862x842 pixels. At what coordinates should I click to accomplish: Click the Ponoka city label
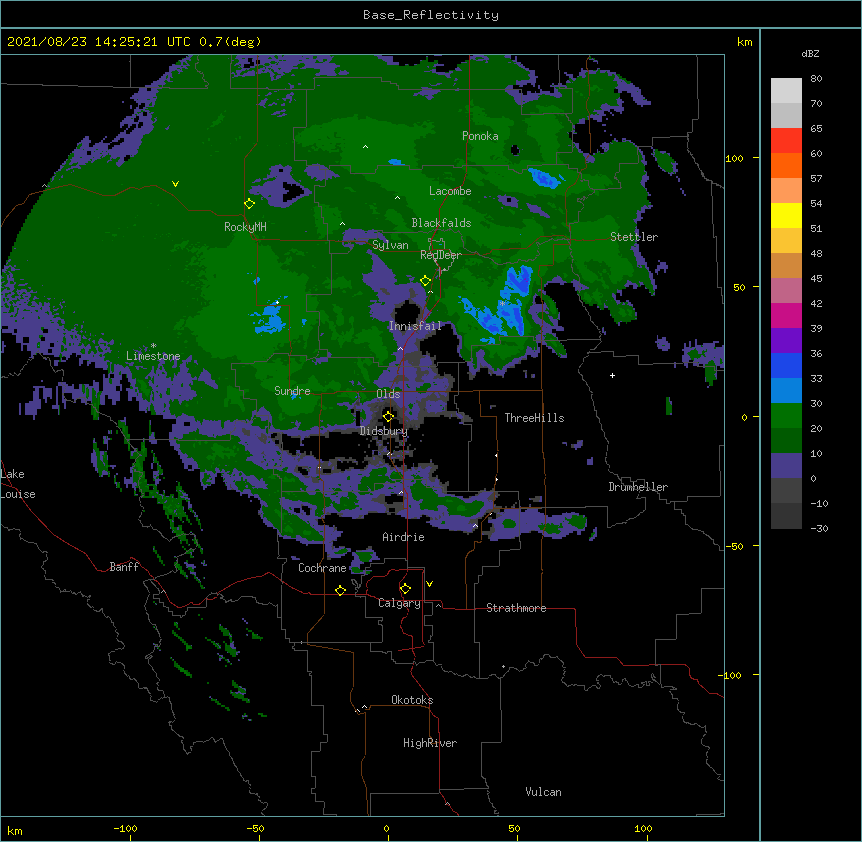(480, 136)
